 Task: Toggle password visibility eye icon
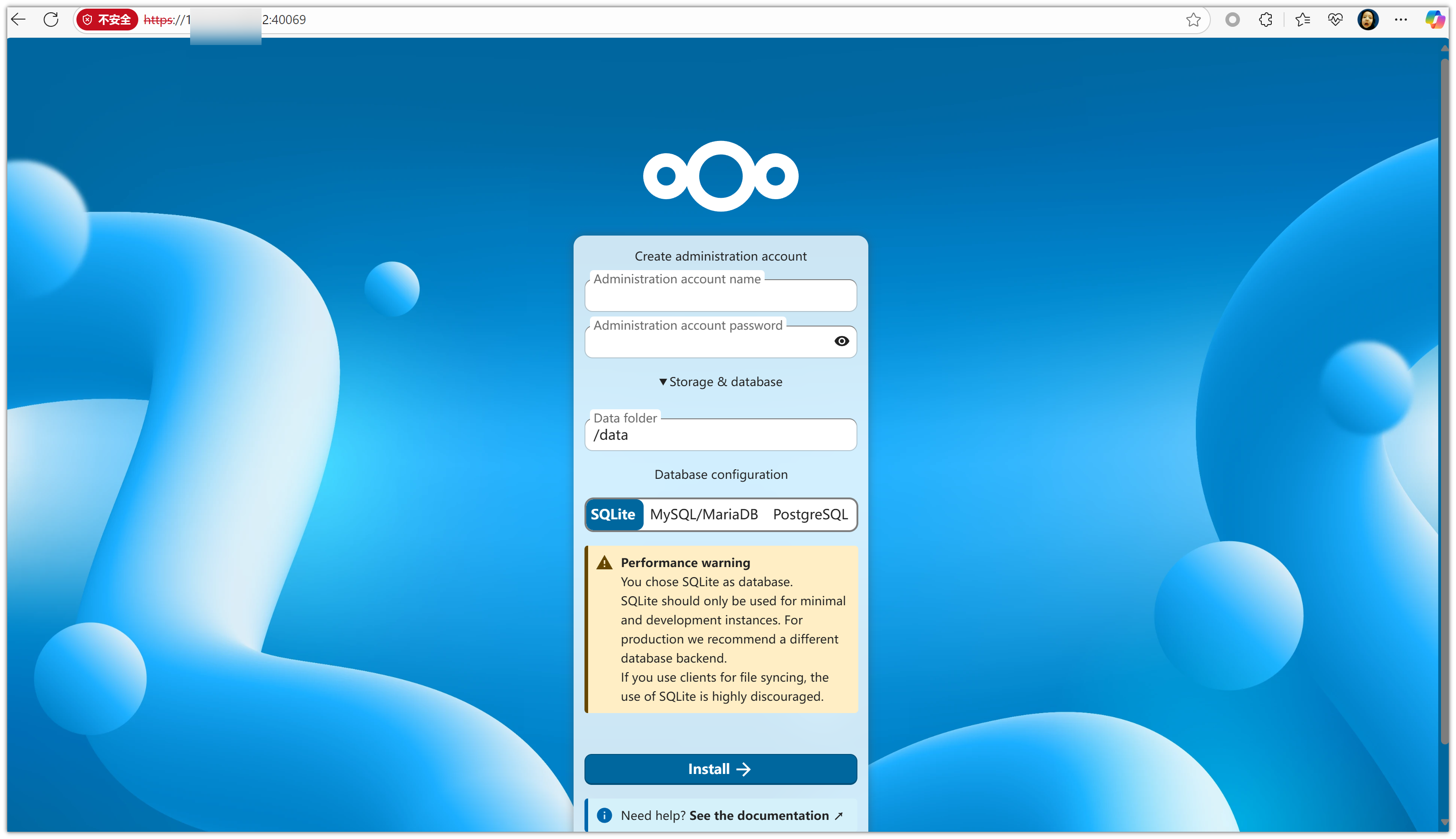(841, 341)
